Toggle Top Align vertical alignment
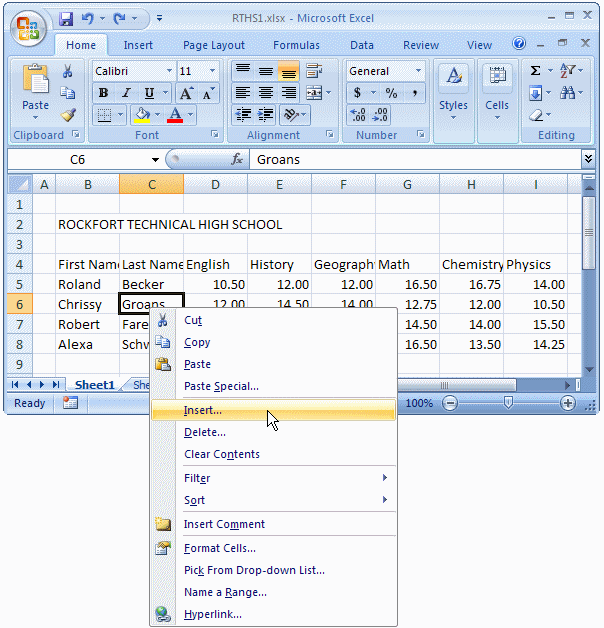The width and height of the screenshot is (604, 628). point(243,71)
